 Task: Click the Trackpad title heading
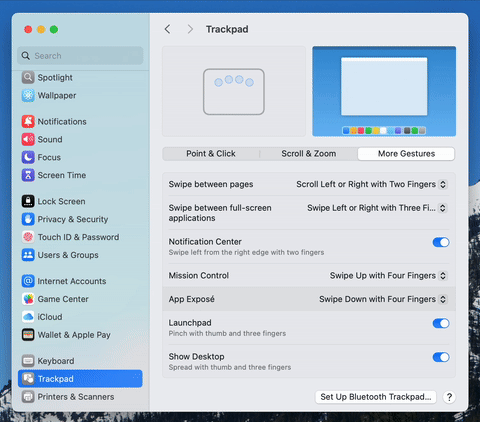coord(227,29)
